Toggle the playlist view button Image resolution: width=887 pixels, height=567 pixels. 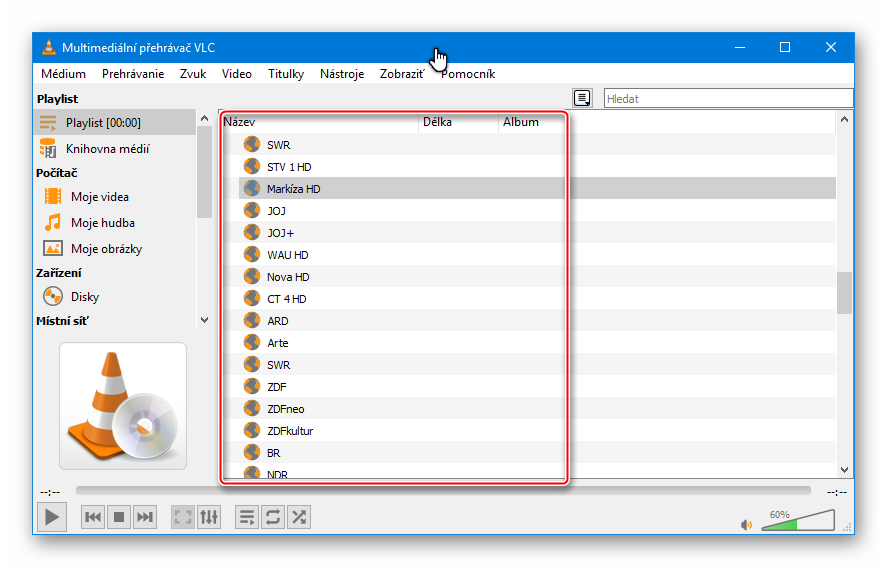(x=246, y=517)
